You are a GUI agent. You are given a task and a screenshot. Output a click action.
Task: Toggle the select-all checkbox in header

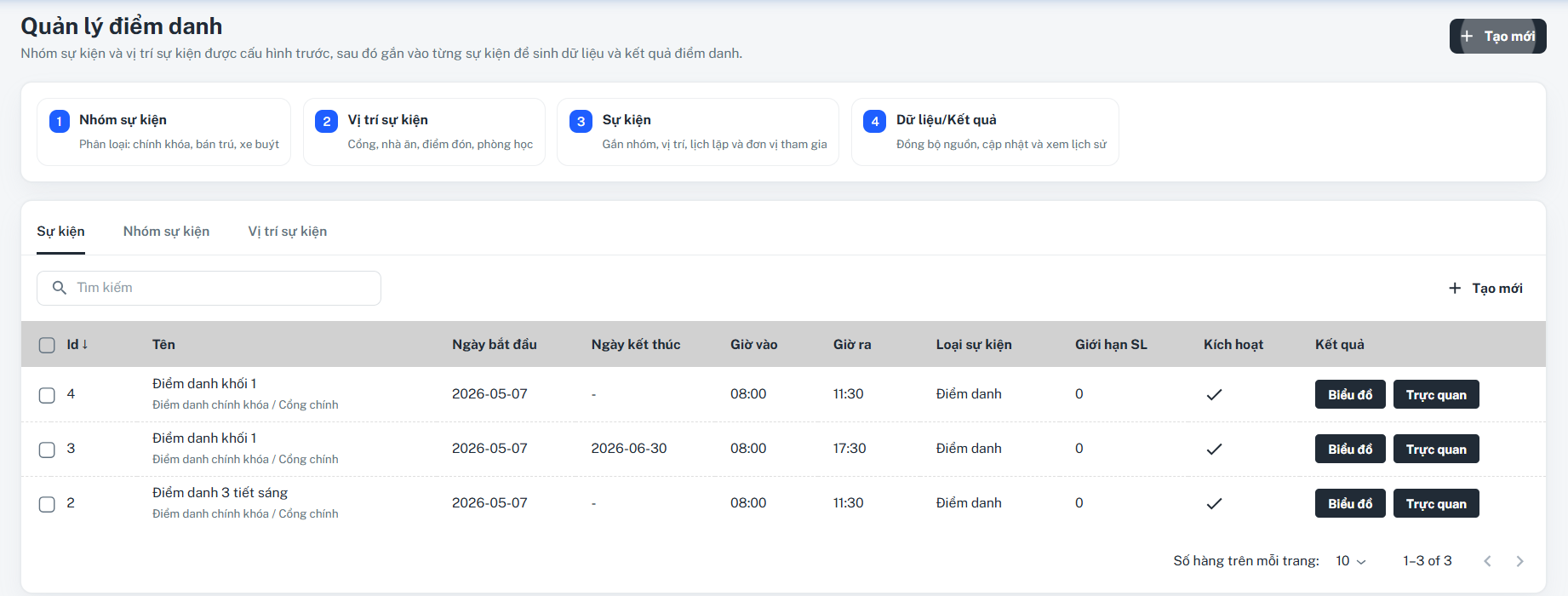(47, 345)
